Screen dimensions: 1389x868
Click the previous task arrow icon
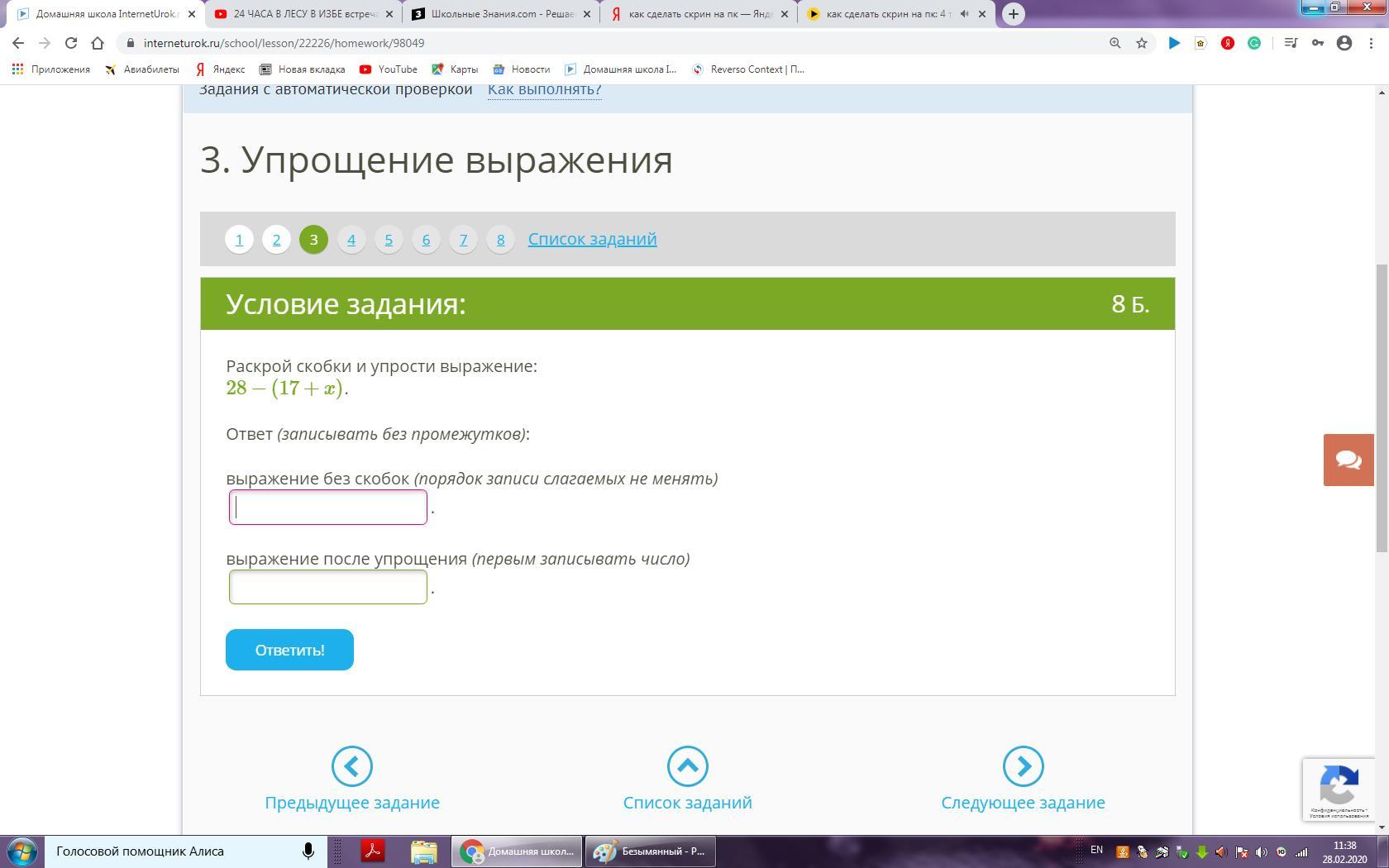[351, 766]
